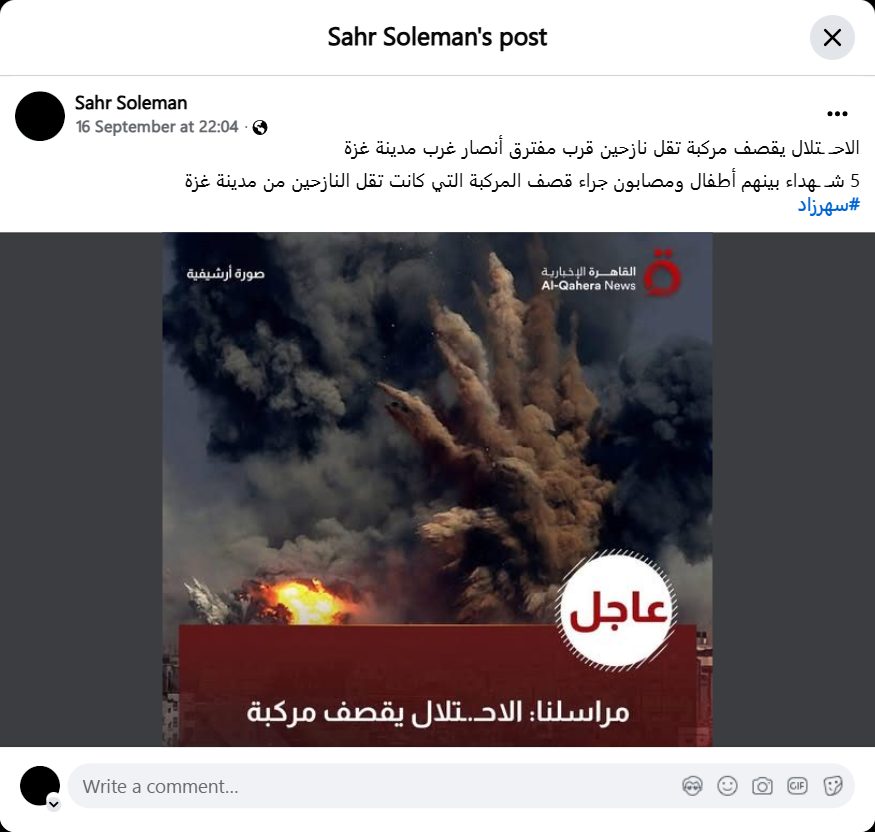Image resolution: width=875 pixels, height=832 pixels.
Task: Click the Al-Qahera News logo in image
Action: click(x=610, y=275)
